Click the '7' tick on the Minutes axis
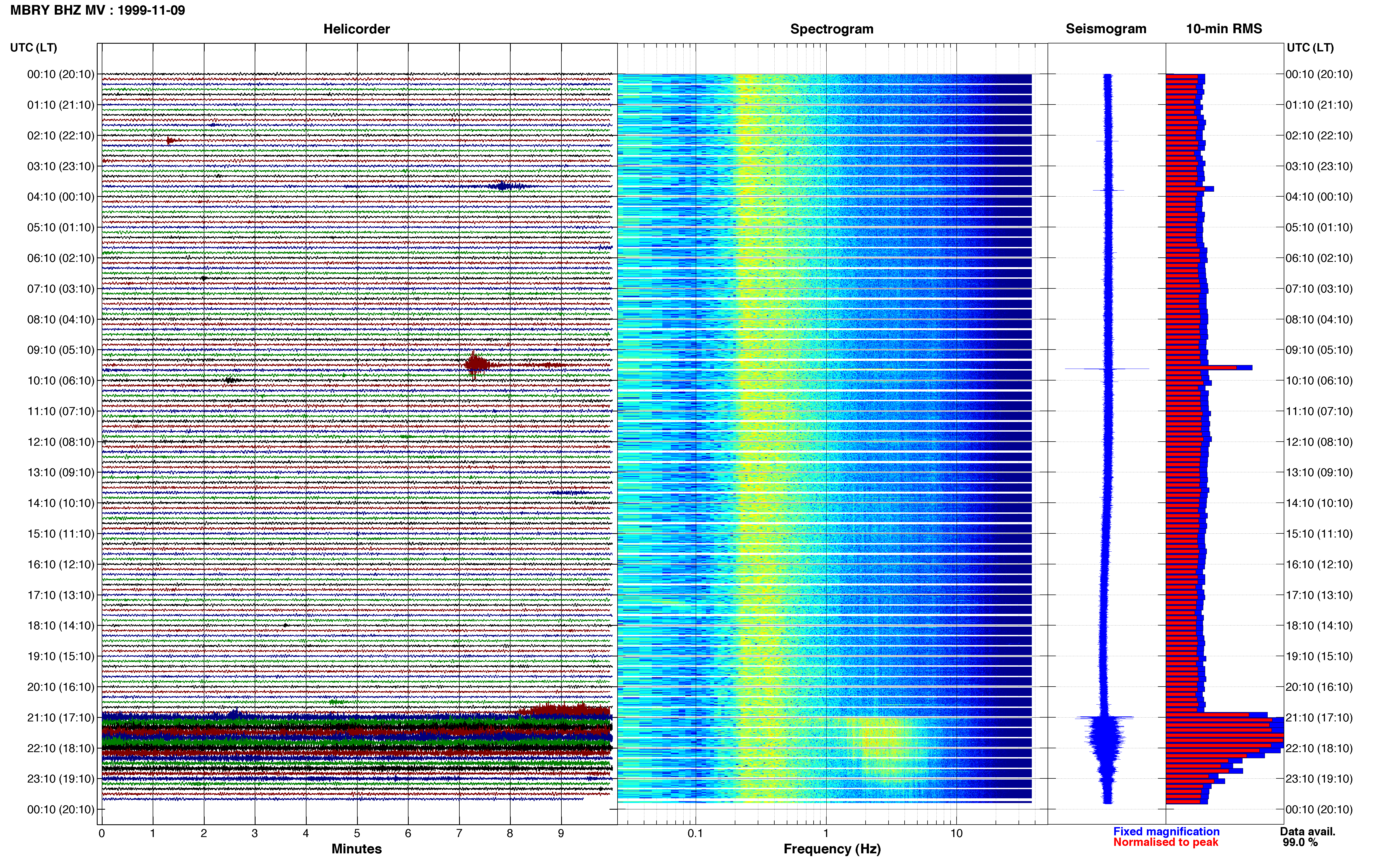The width and height of the screenshot is (1388, 868). (x=459, y=833)
